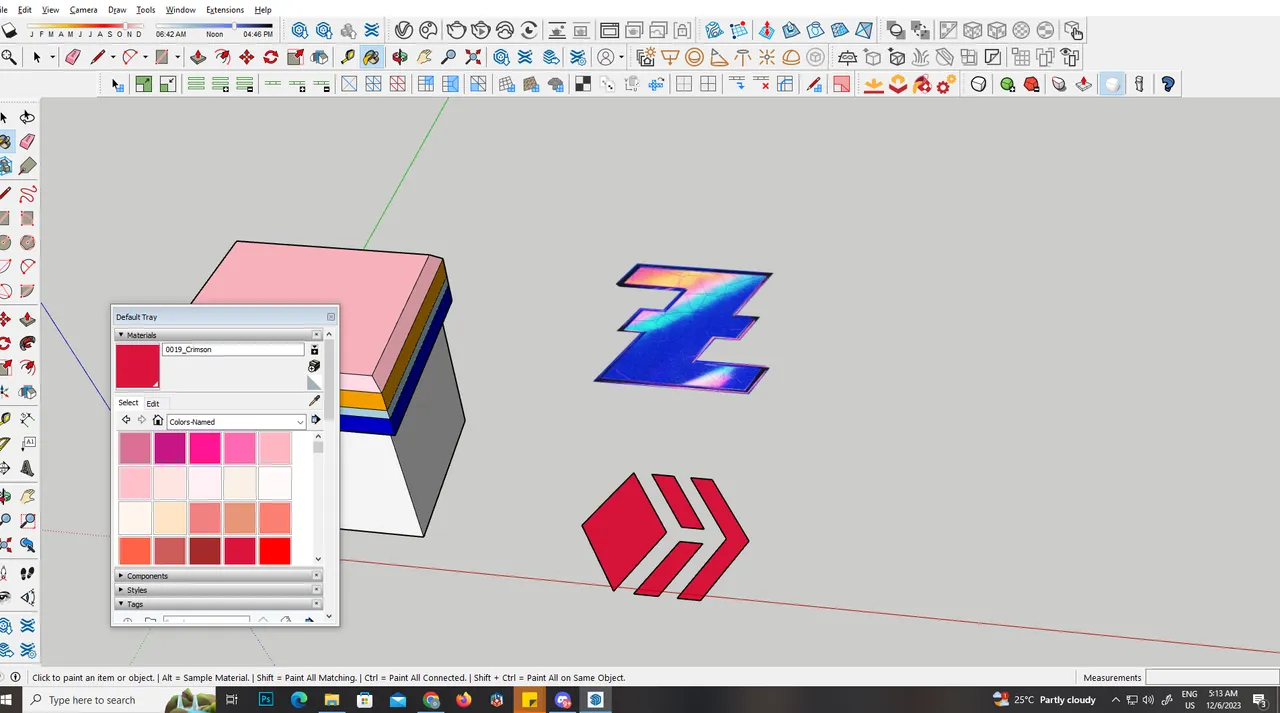This screenshot has height=713, width=1280.
Task: Activate the Move tool in the top toolbar
Action: coord(246,57)
